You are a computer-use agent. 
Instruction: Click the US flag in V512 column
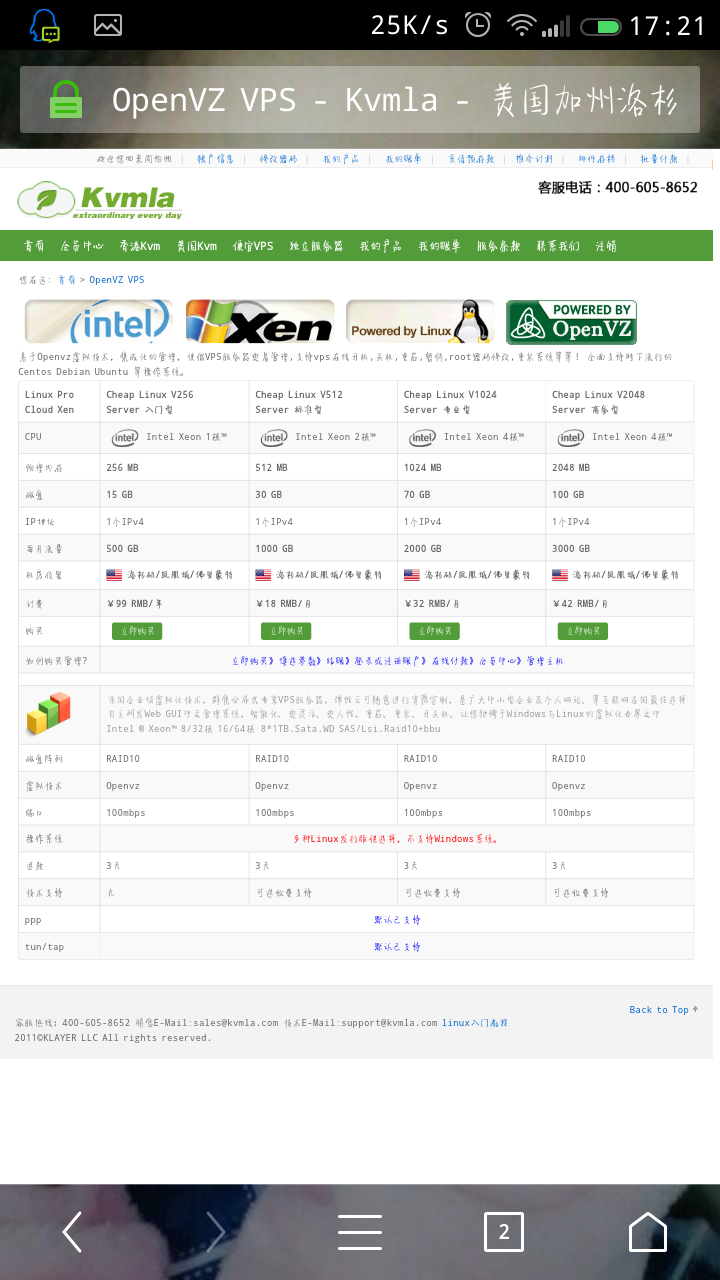(263, 575)
